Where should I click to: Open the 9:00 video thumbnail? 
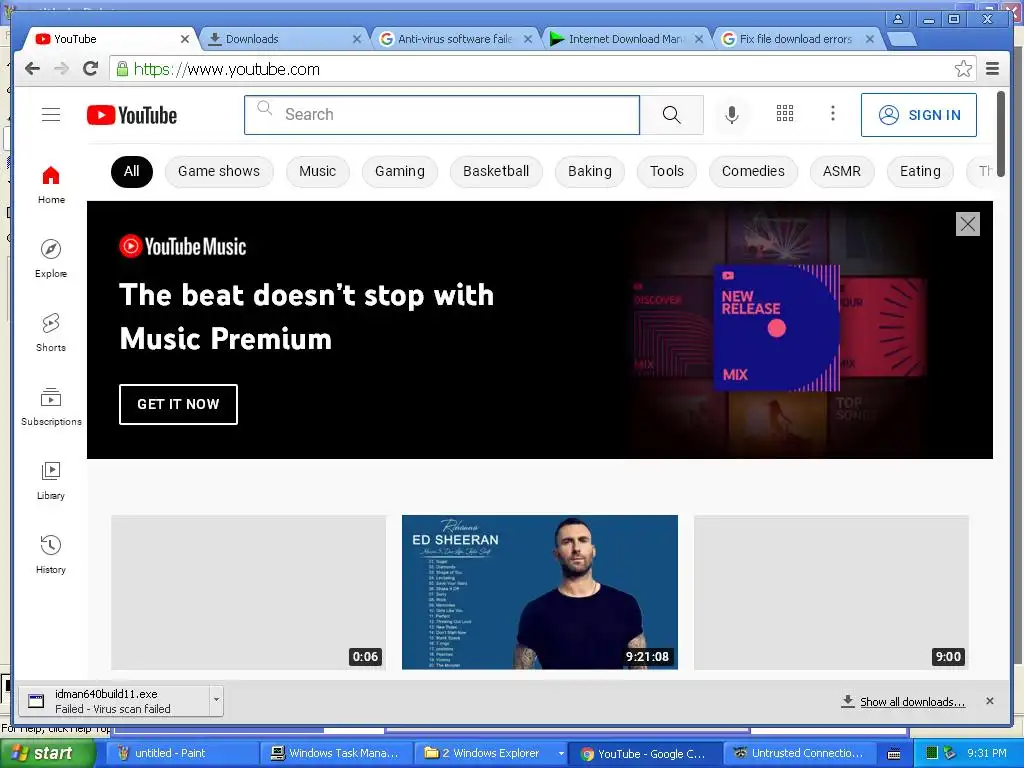[831, 592]
